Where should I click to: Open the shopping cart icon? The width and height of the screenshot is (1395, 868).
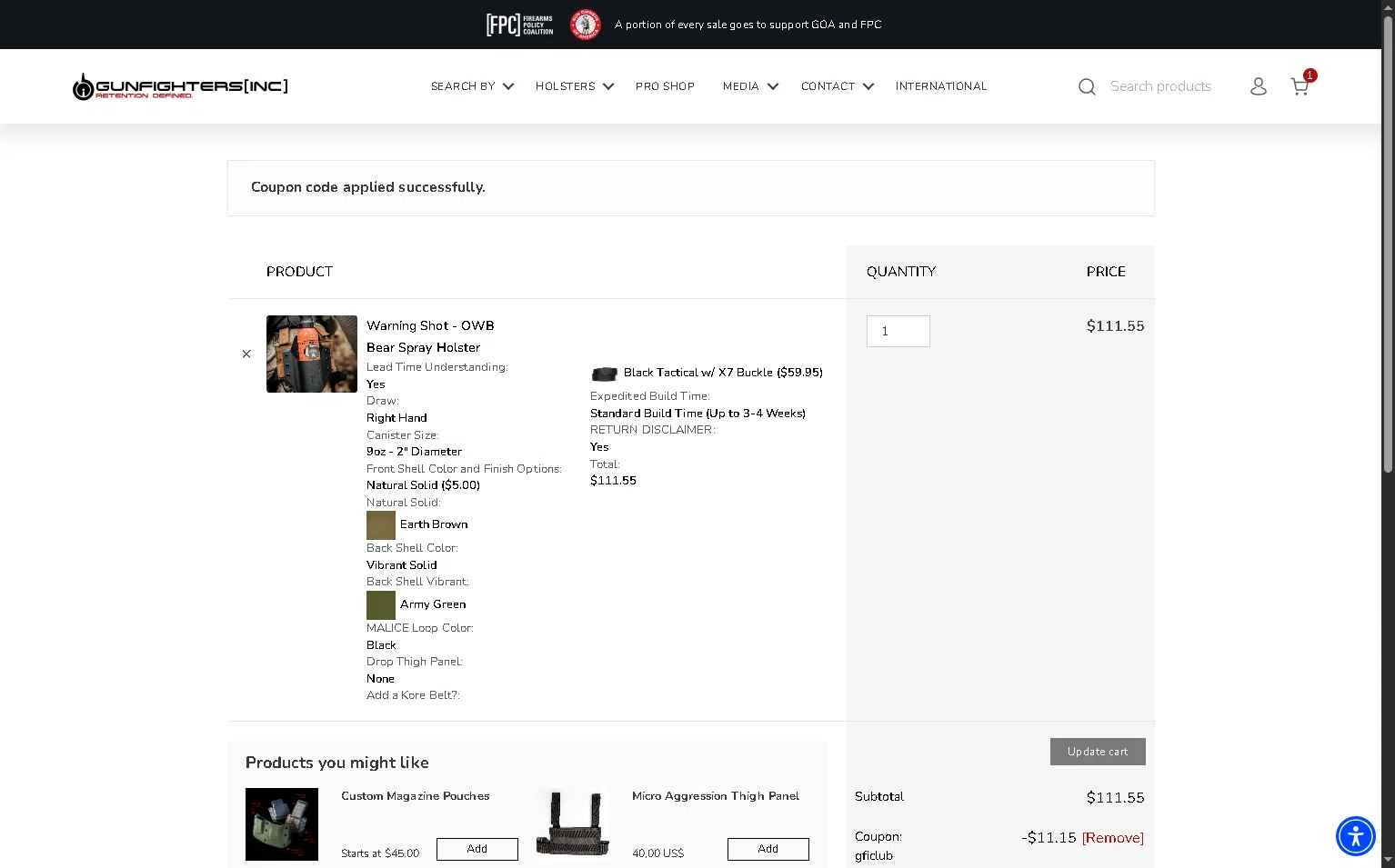pyautogui.click(x=1300, y=85)
